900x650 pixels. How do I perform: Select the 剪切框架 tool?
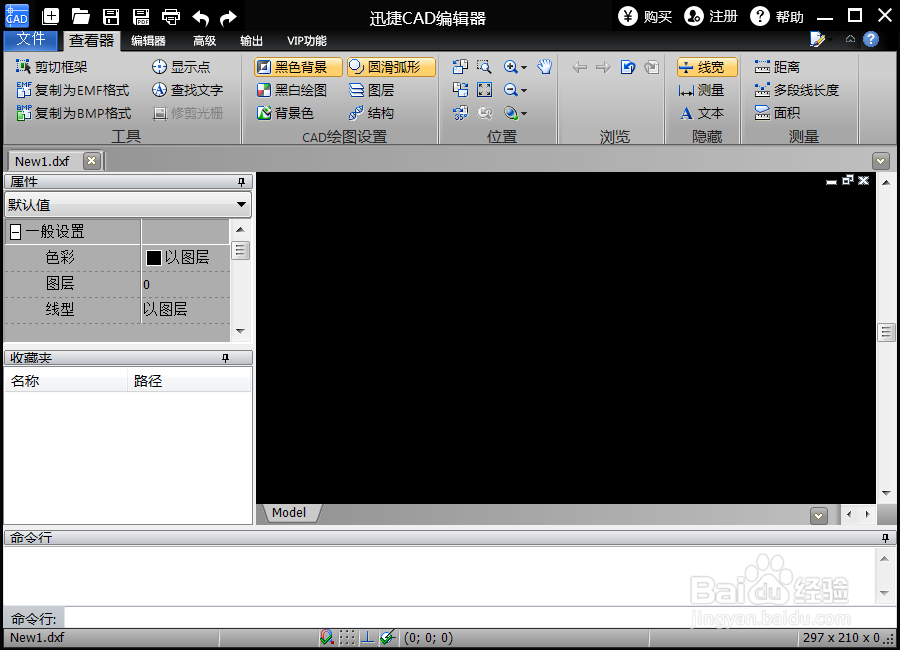pos(52,67)
